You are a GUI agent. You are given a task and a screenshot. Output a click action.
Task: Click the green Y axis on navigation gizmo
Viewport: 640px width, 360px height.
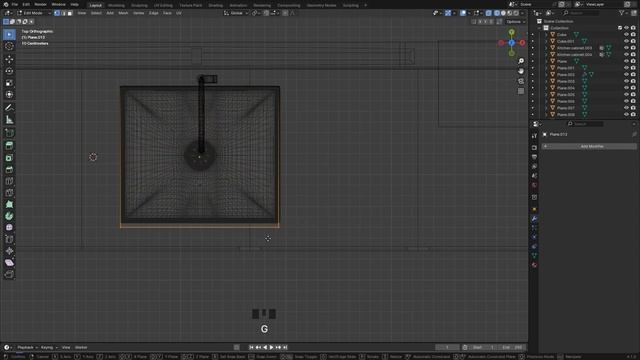click(511, 32)
